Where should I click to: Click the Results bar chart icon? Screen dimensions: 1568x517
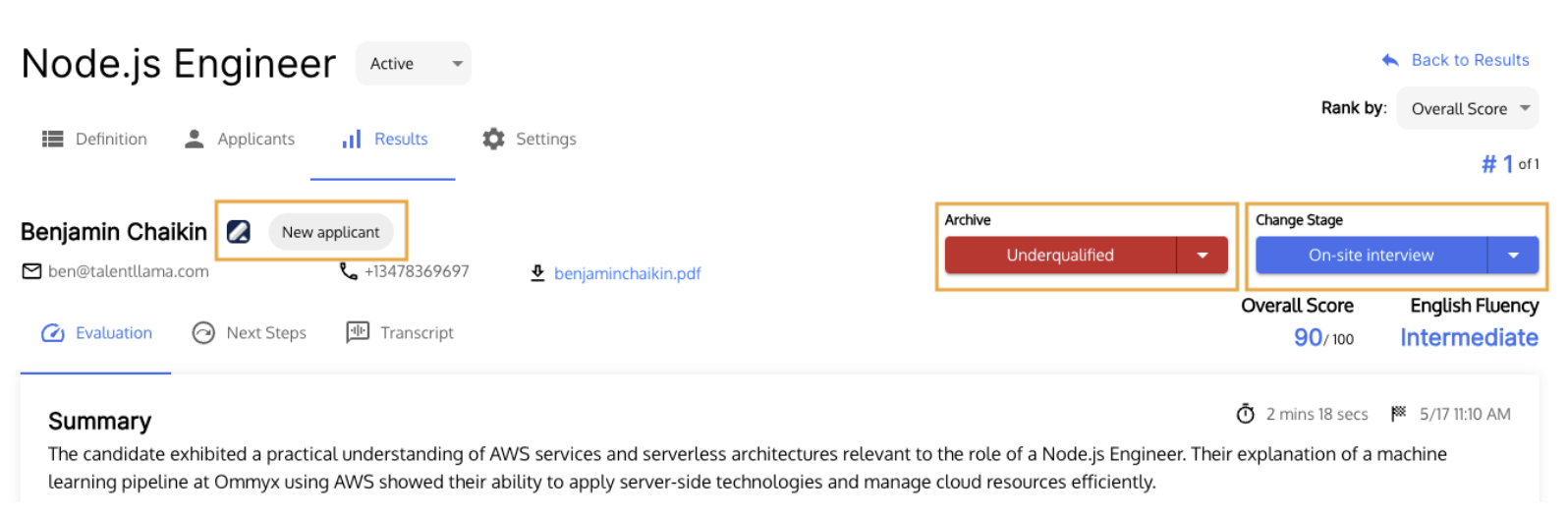[352, 140]
